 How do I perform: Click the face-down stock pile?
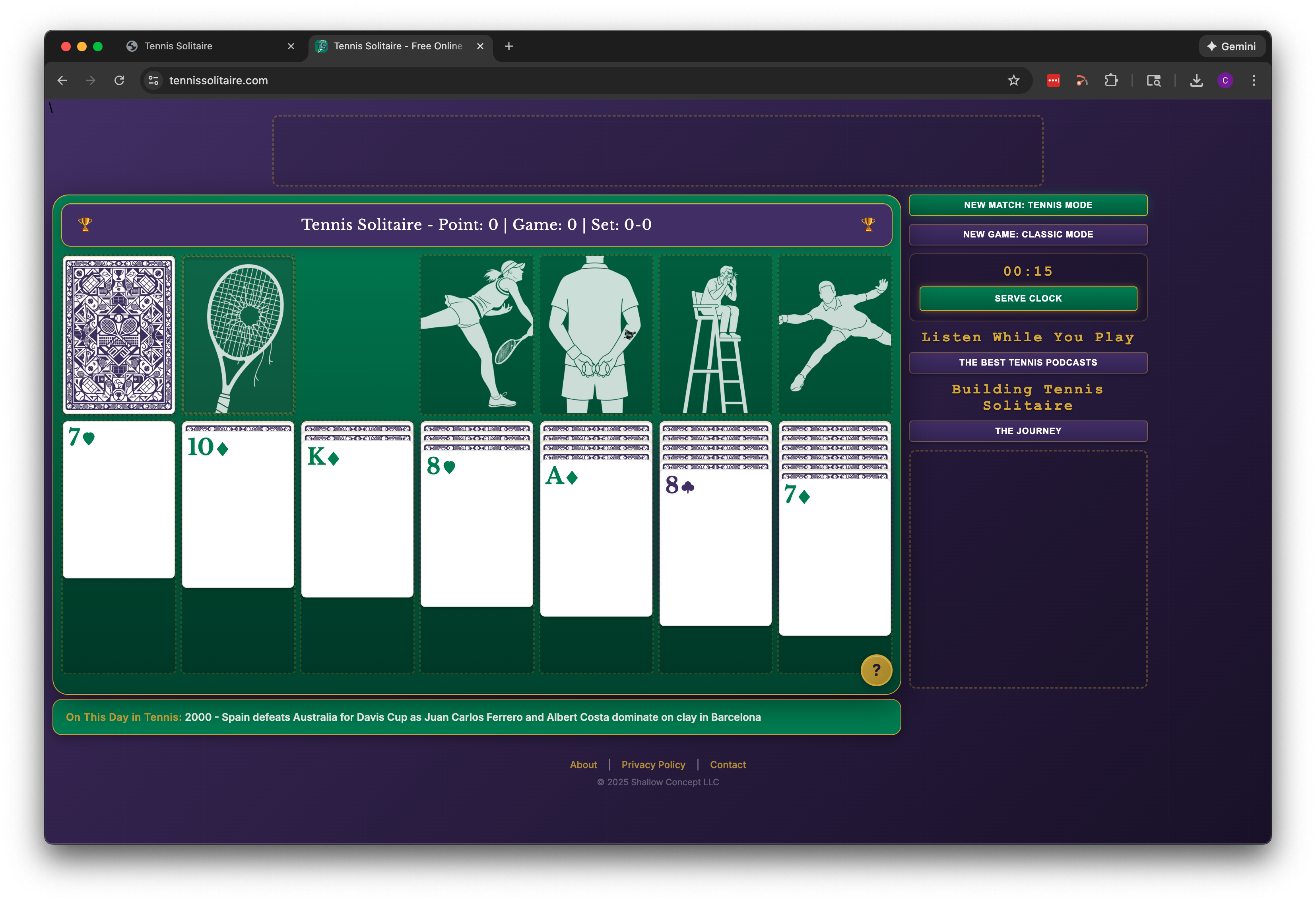(118, 335)
